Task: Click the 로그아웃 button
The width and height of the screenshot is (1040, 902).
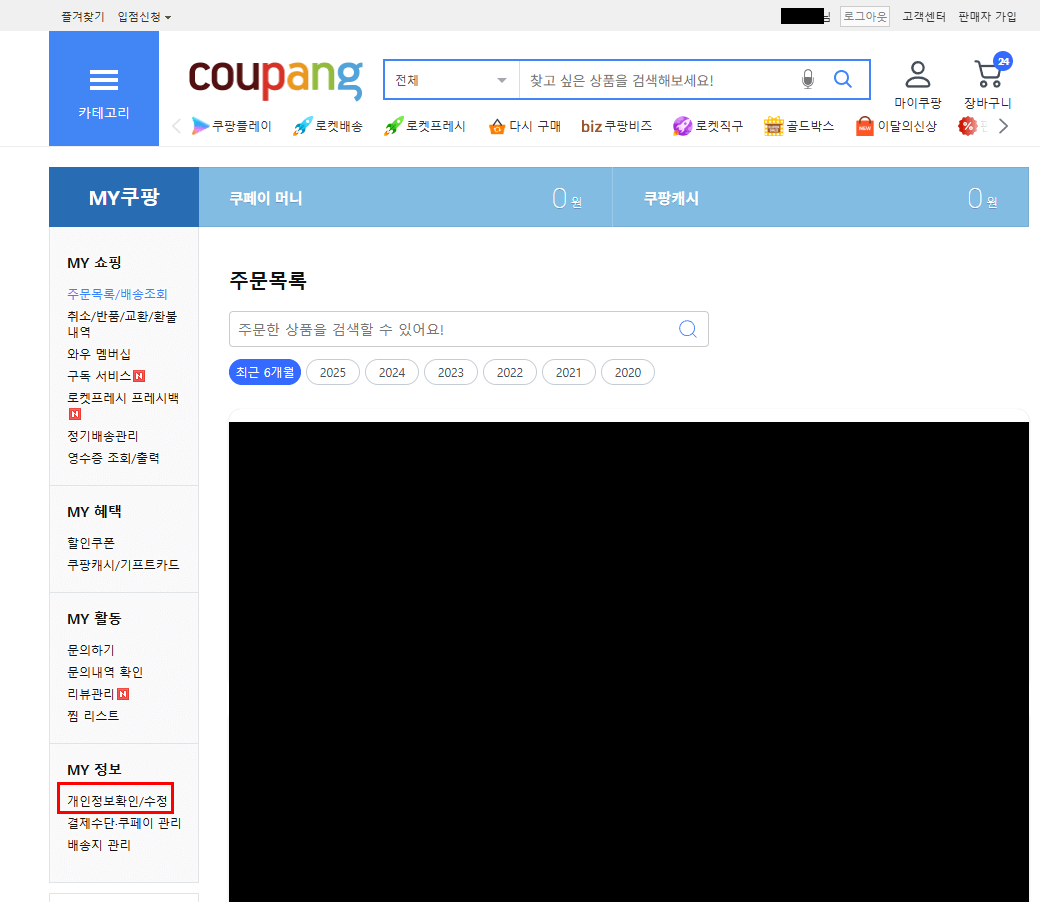Action: (x=864, y=16)
